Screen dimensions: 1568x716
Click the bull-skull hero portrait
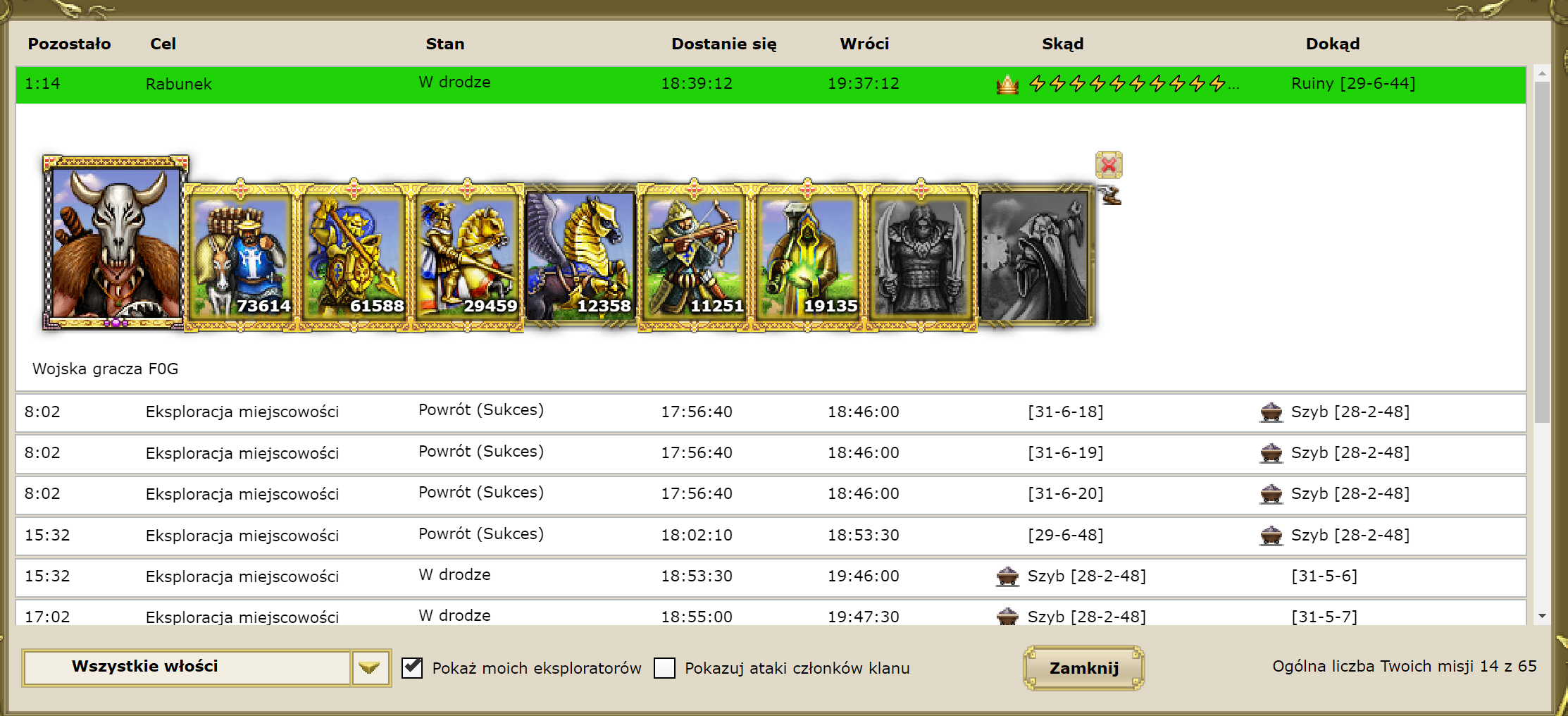116,242
